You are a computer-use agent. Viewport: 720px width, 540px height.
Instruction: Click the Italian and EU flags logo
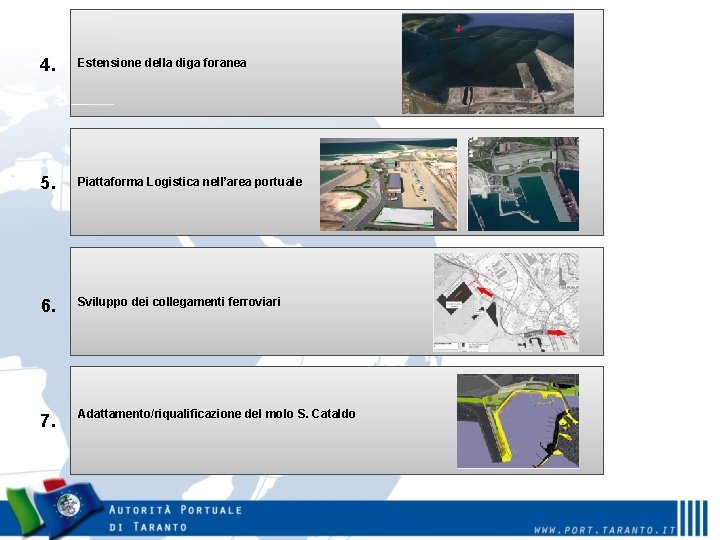pyautogui.click(x=54, y=507)
